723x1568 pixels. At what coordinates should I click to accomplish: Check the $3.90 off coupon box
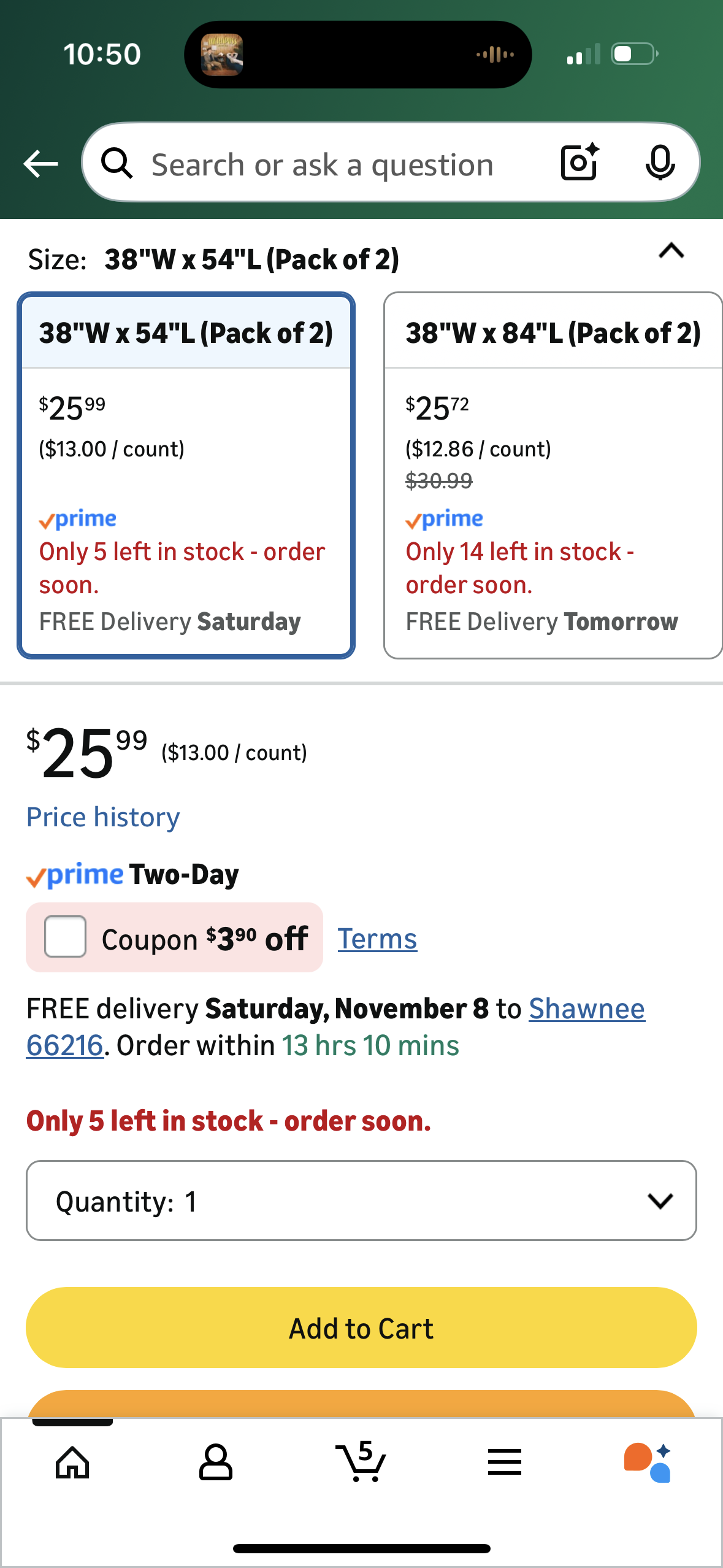pos(65,937)
